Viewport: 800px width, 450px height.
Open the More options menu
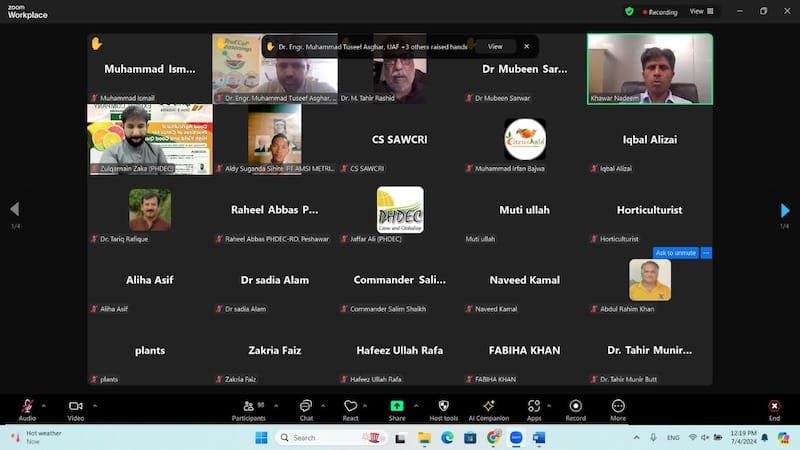618,406
